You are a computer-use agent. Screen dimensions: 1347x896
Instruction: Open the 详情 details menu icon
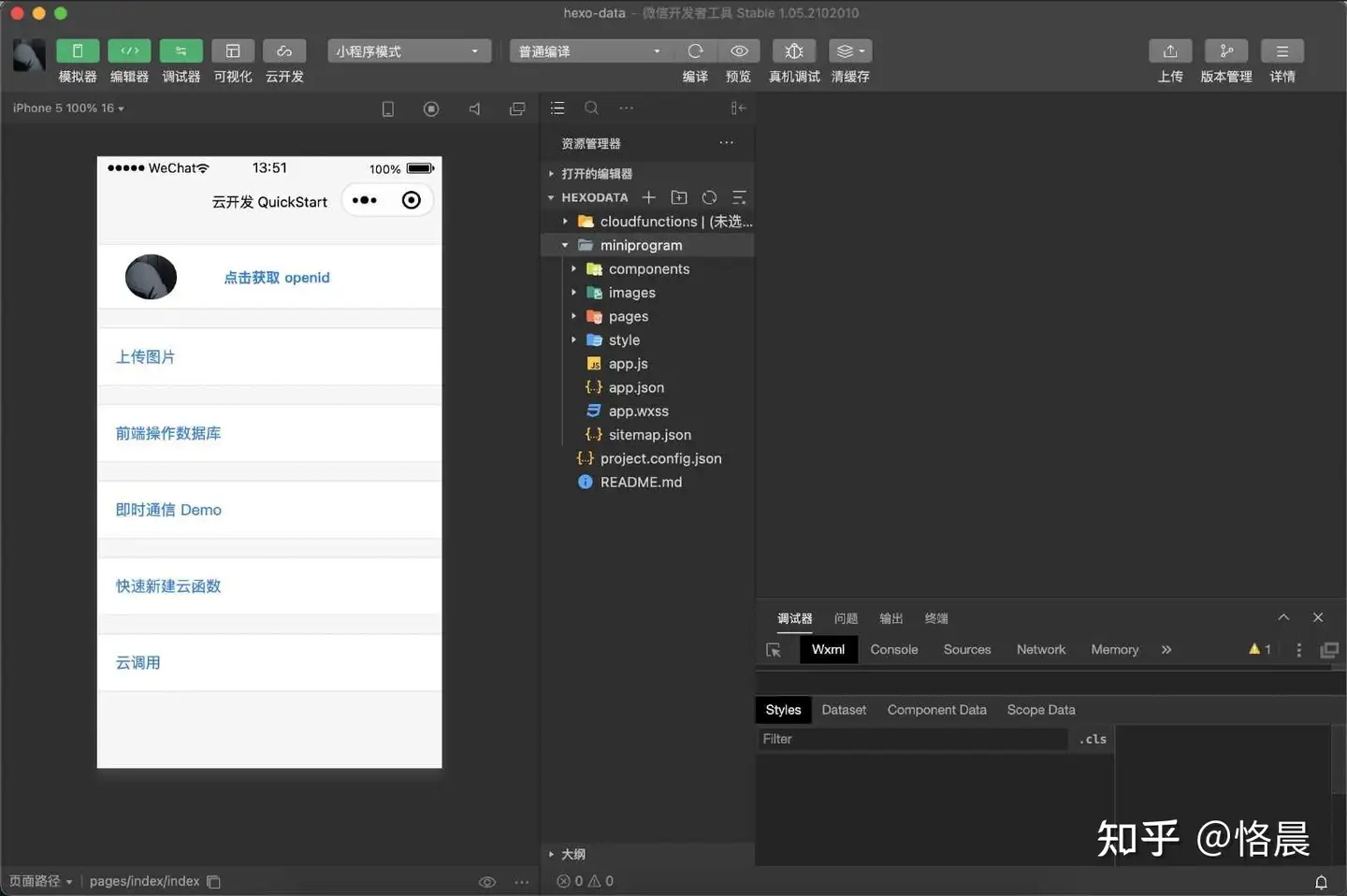click(x=1282, y=51)
